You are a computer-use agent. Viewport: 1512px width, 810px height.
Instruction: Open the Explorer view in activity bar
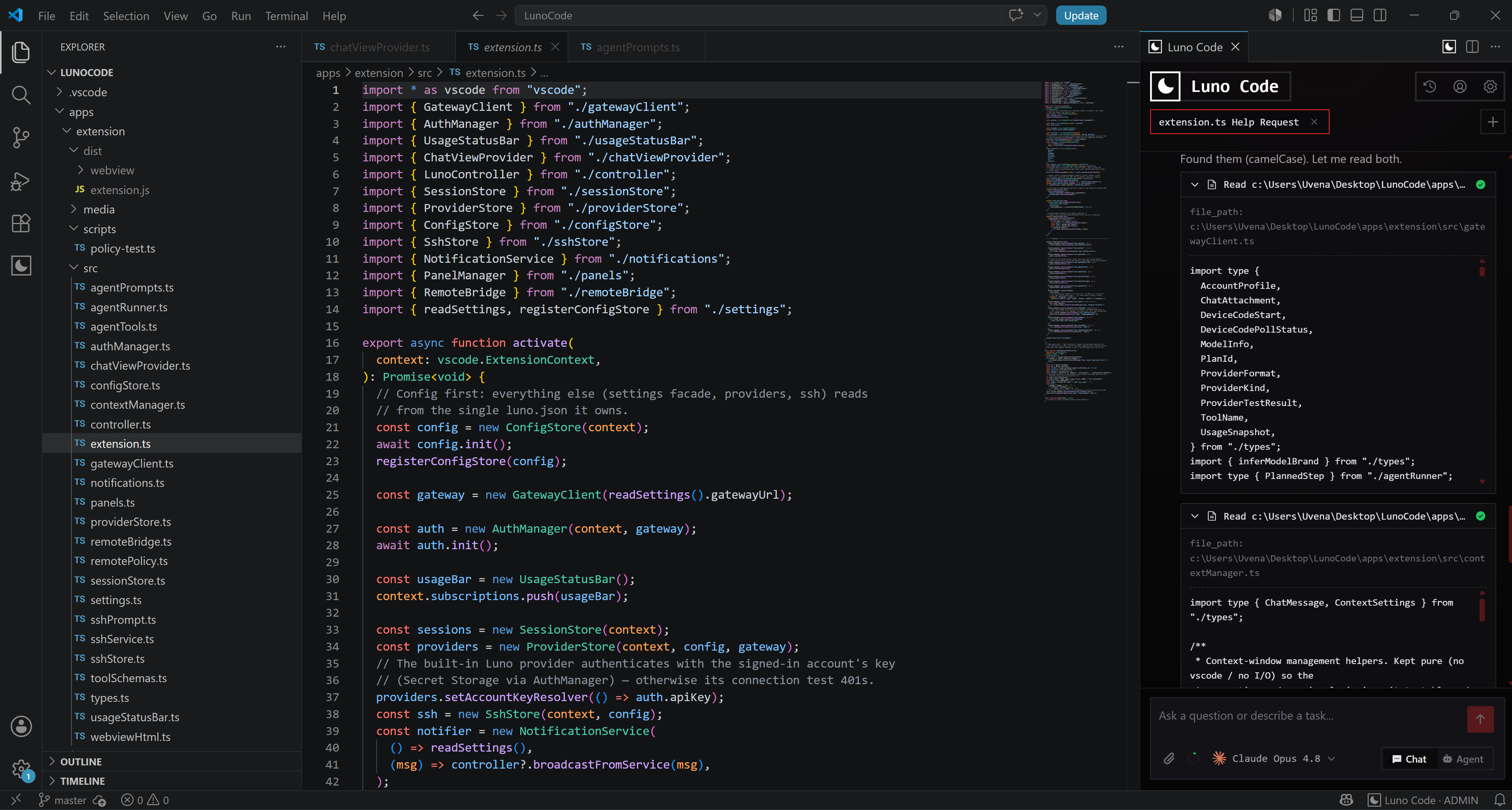pyautogui.click(x=21, y=52)
